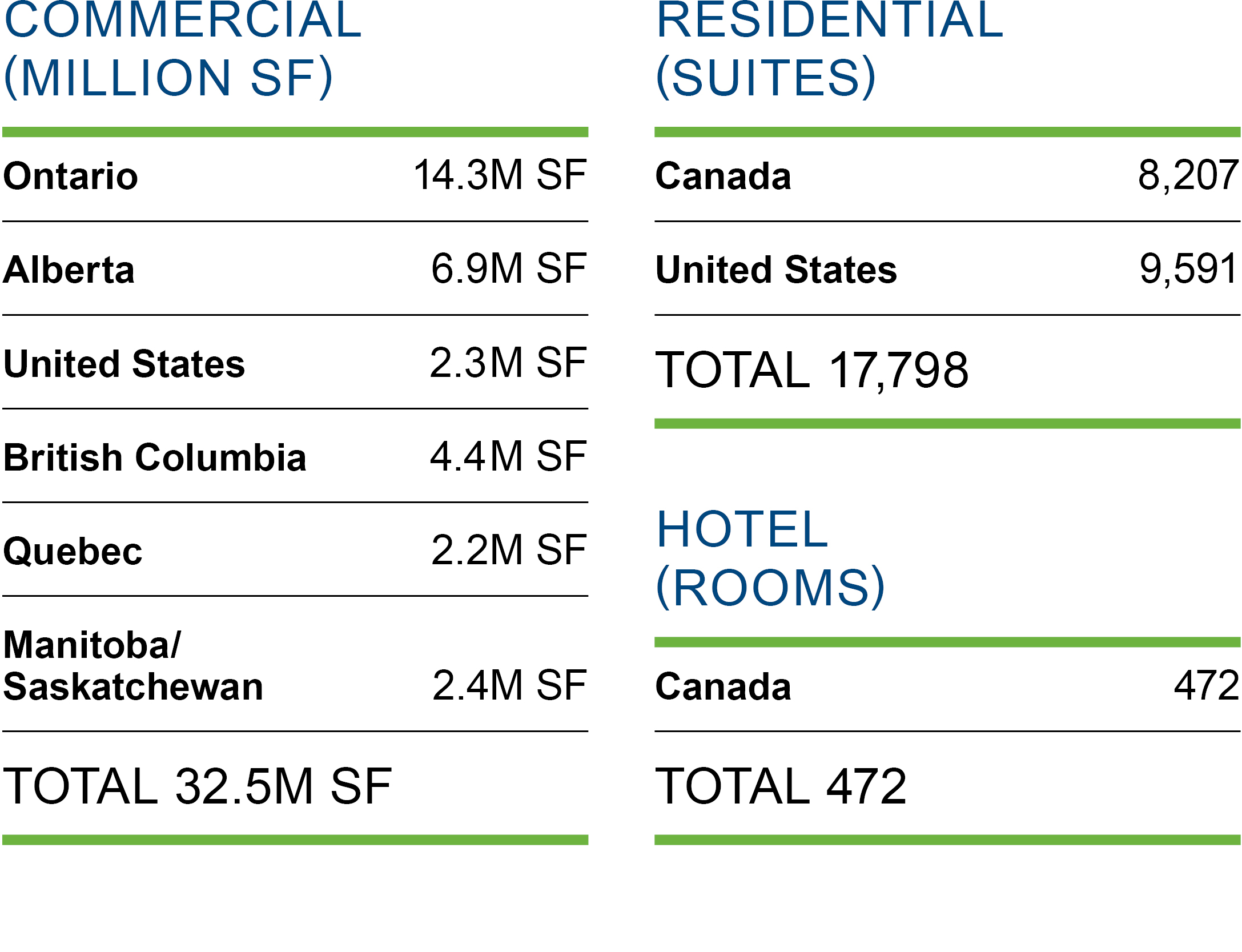Image resolution: width=1242 pixels, height=952 pixels.
Task: Select Canada in the residential table
Action: [723, 176]
